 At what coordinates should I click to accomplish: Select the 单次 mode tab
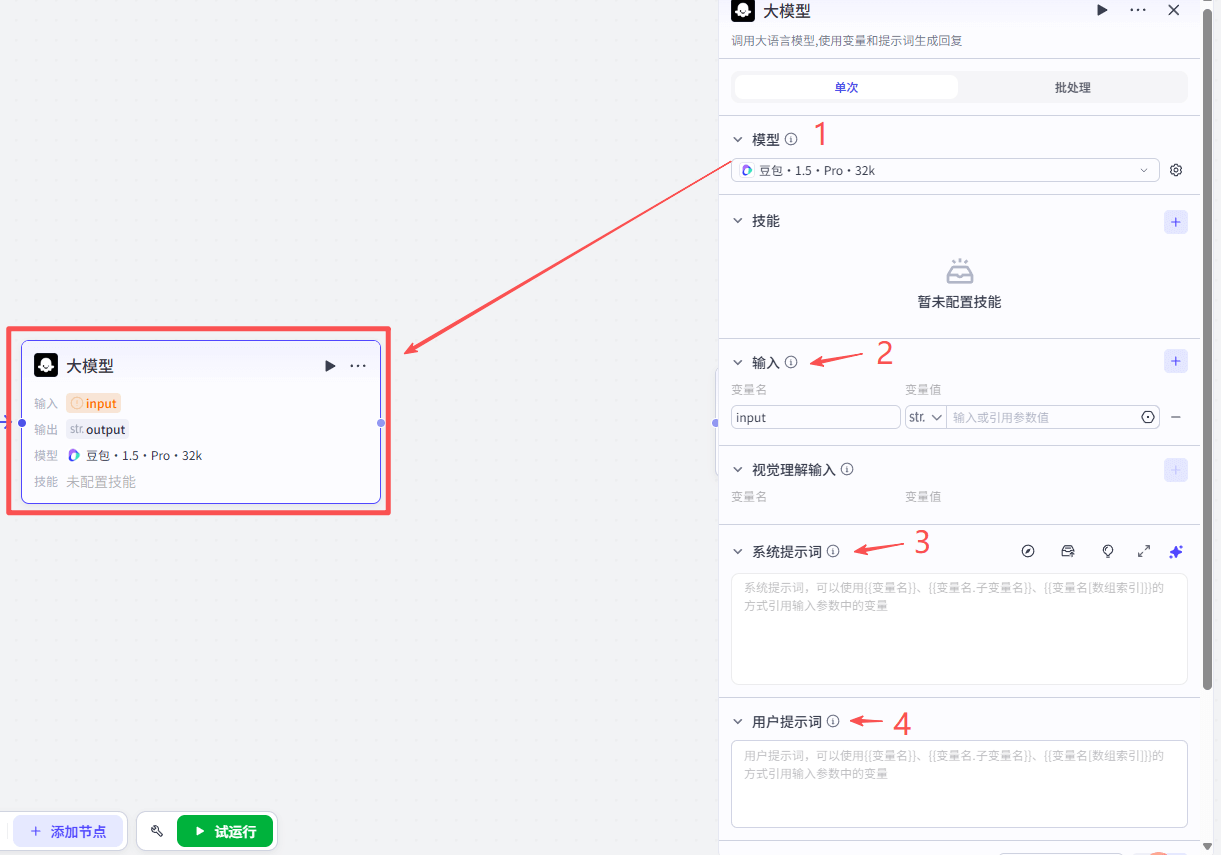[846, 87]
